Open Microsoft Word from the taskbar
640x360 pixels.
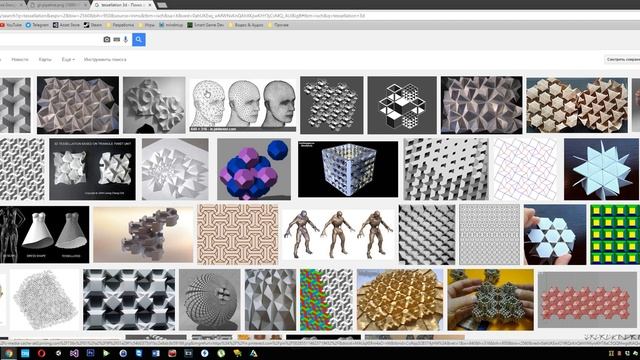point(156,353)
